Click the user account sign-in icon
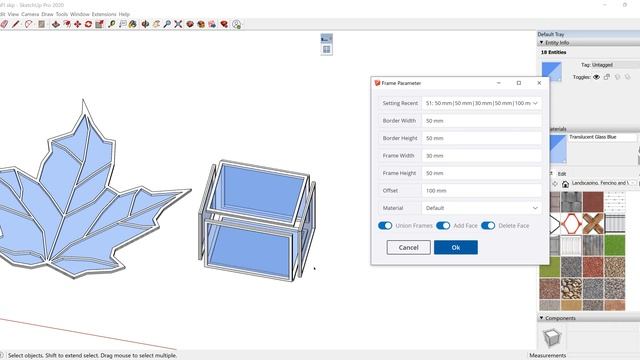 point(236,24)
